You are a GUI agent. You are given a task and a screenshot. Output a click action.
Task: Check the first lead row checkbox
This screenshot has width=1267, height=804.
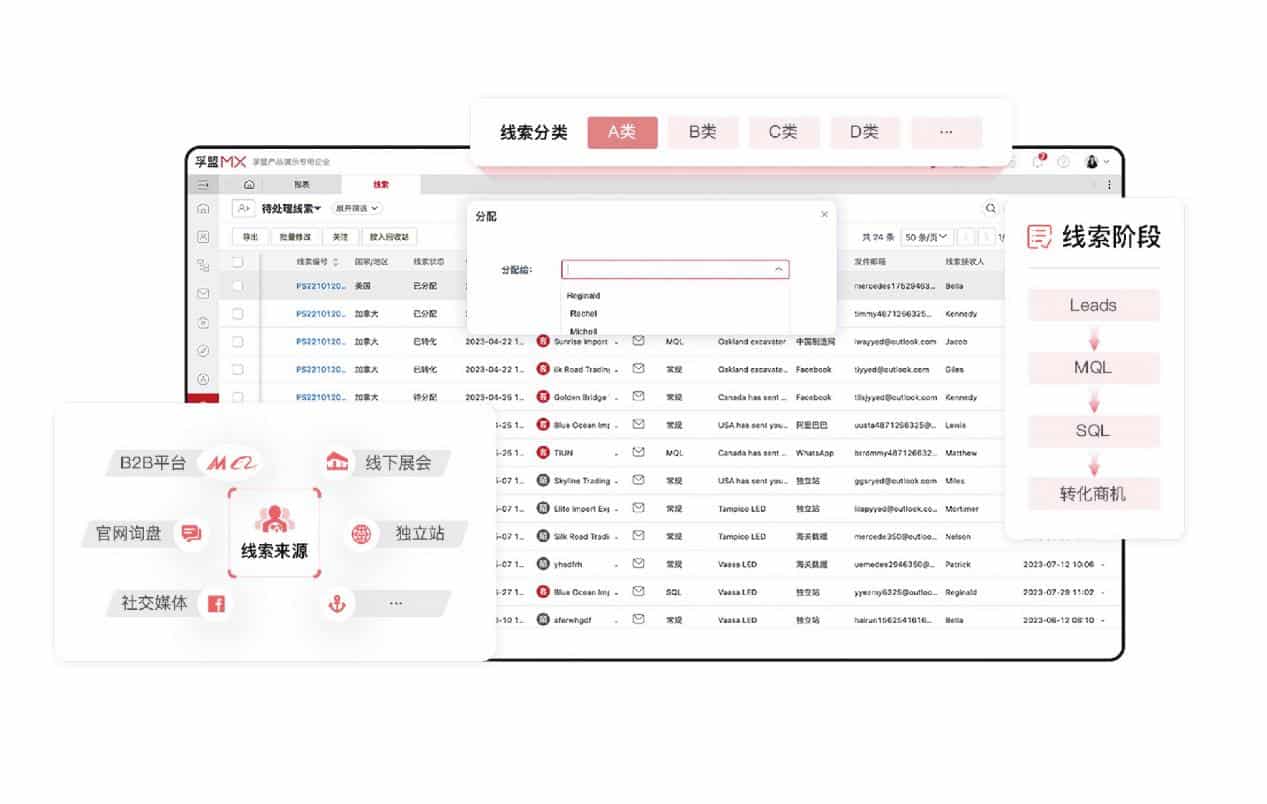tap(237, 286)
